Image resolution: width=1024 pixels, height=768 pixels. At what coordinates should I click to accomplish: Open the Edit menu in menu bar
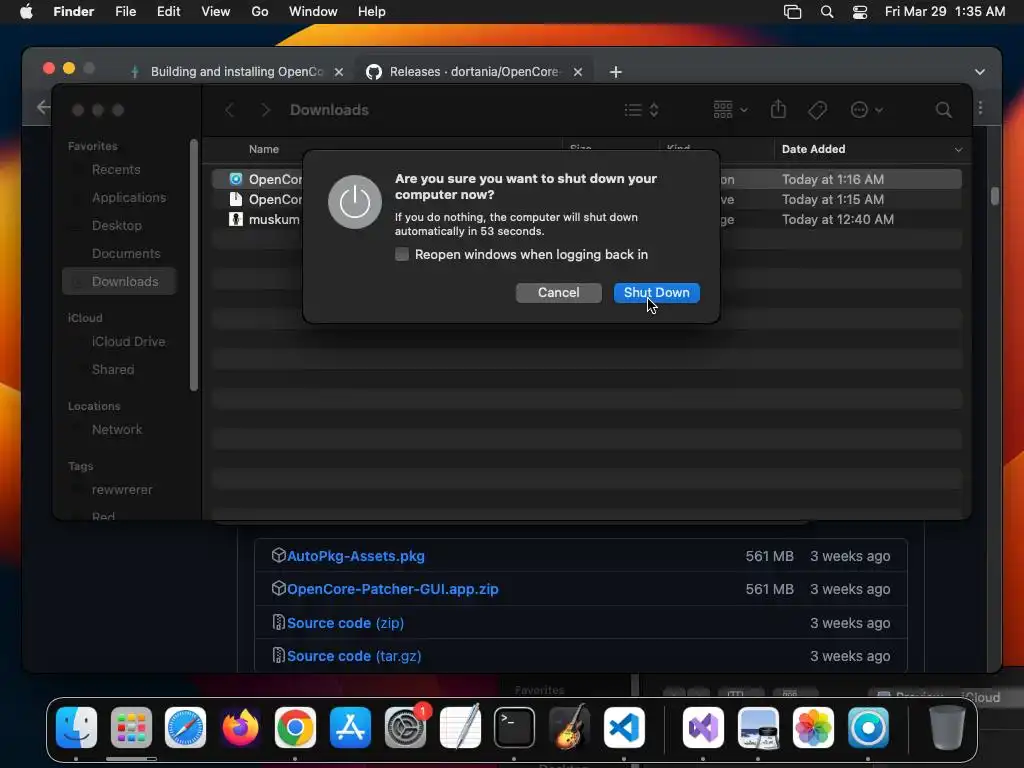coord(168,12)
